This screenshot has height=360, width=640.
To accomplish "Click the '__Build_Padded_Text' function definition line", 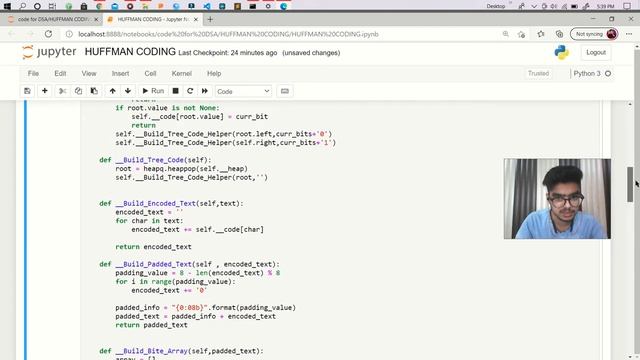I will click(189, 264).
